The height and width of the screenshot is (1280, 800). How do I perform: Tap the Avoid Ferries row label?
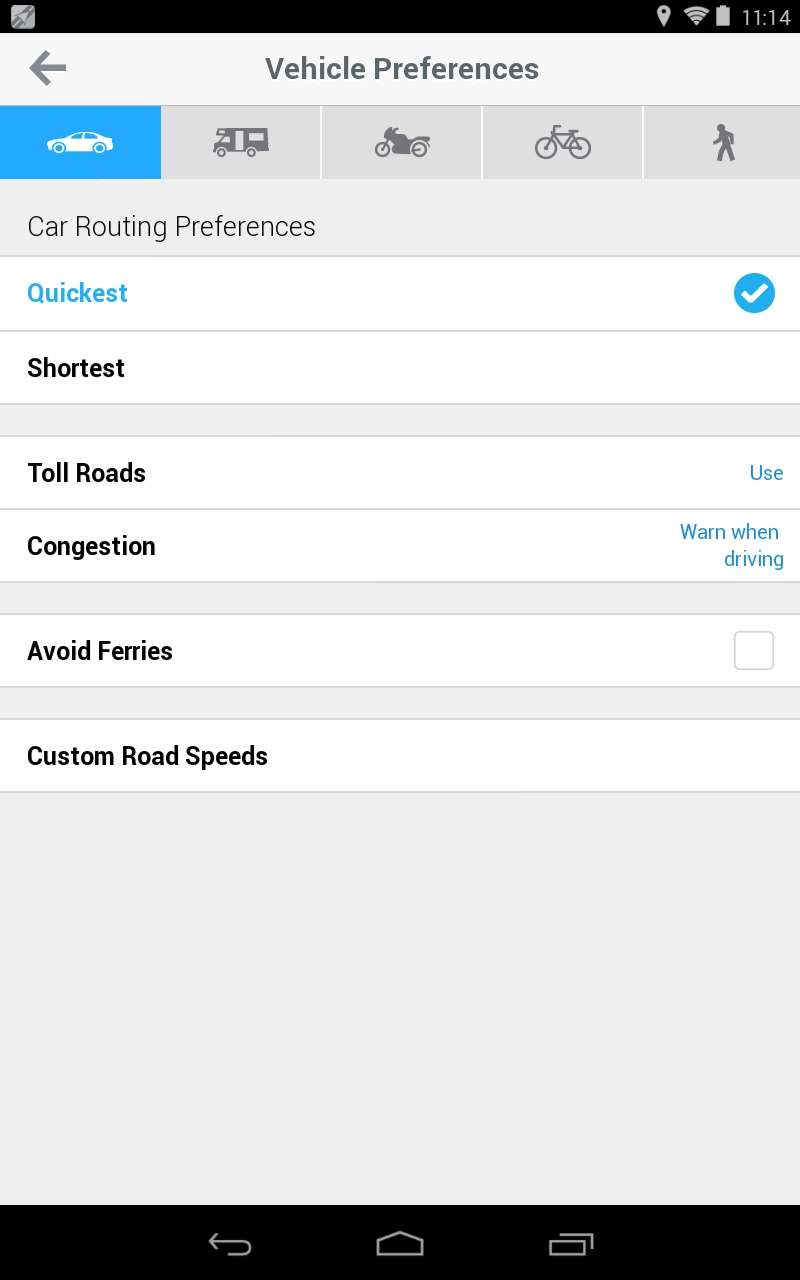pyautogui.click(x=100, y=651)
